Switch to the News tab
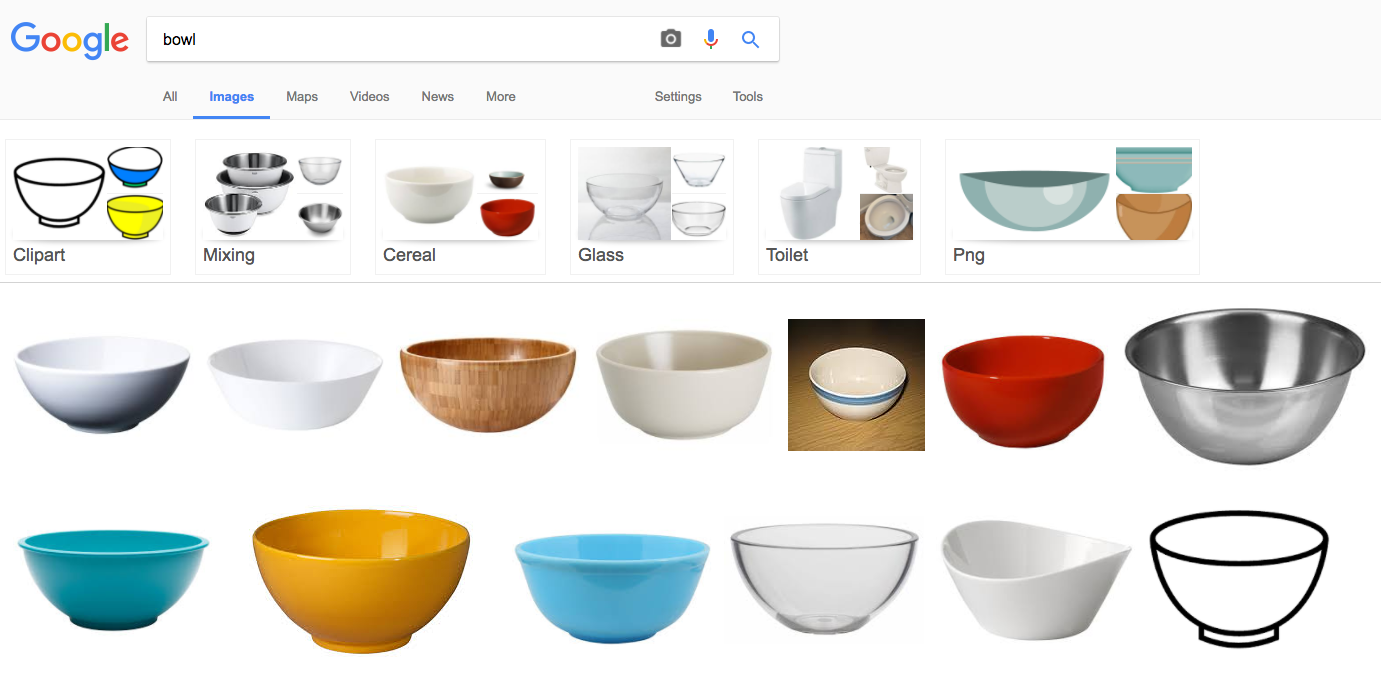Viewport: 1381px width, 679px height. tap(437, 96)
